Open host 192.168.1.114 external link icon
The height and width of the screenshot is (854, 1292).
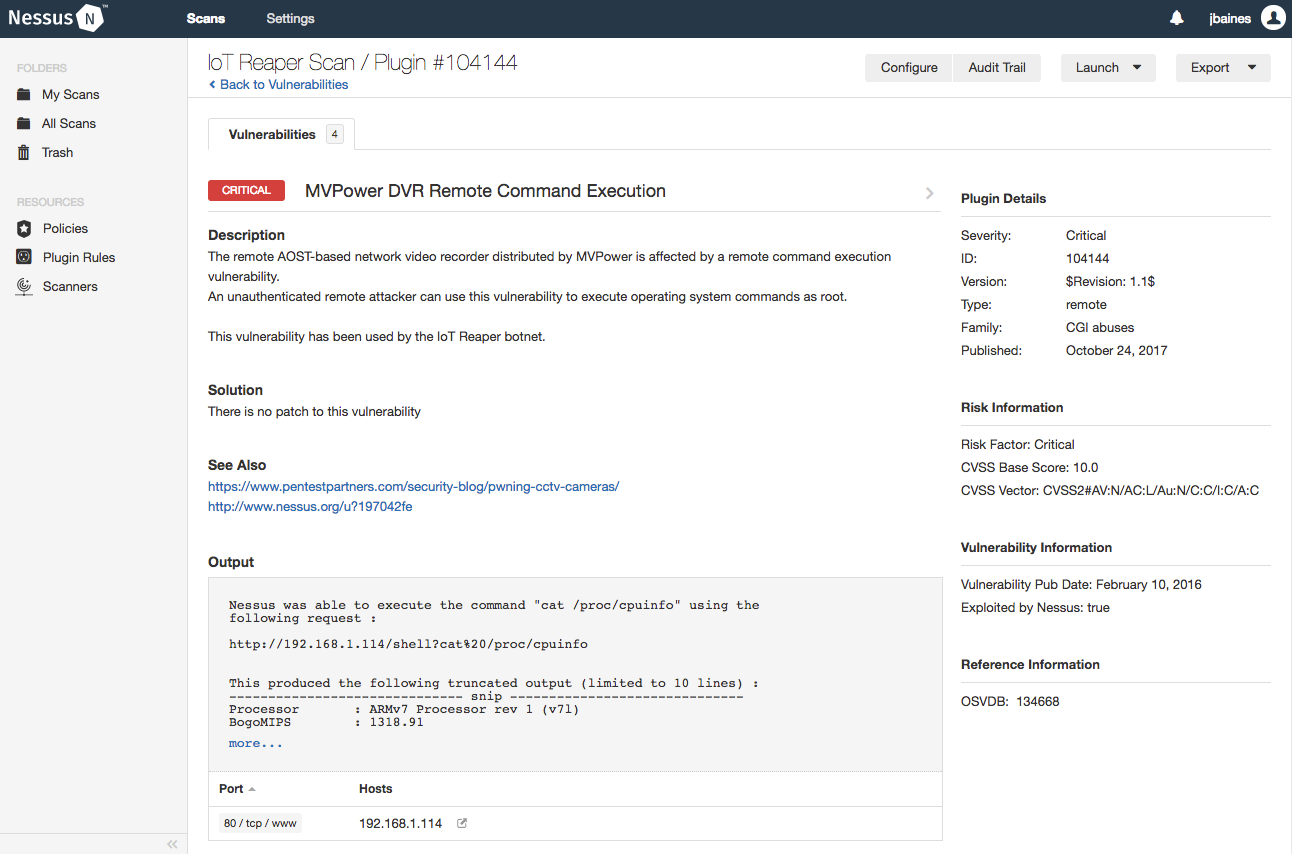[462, 824]
